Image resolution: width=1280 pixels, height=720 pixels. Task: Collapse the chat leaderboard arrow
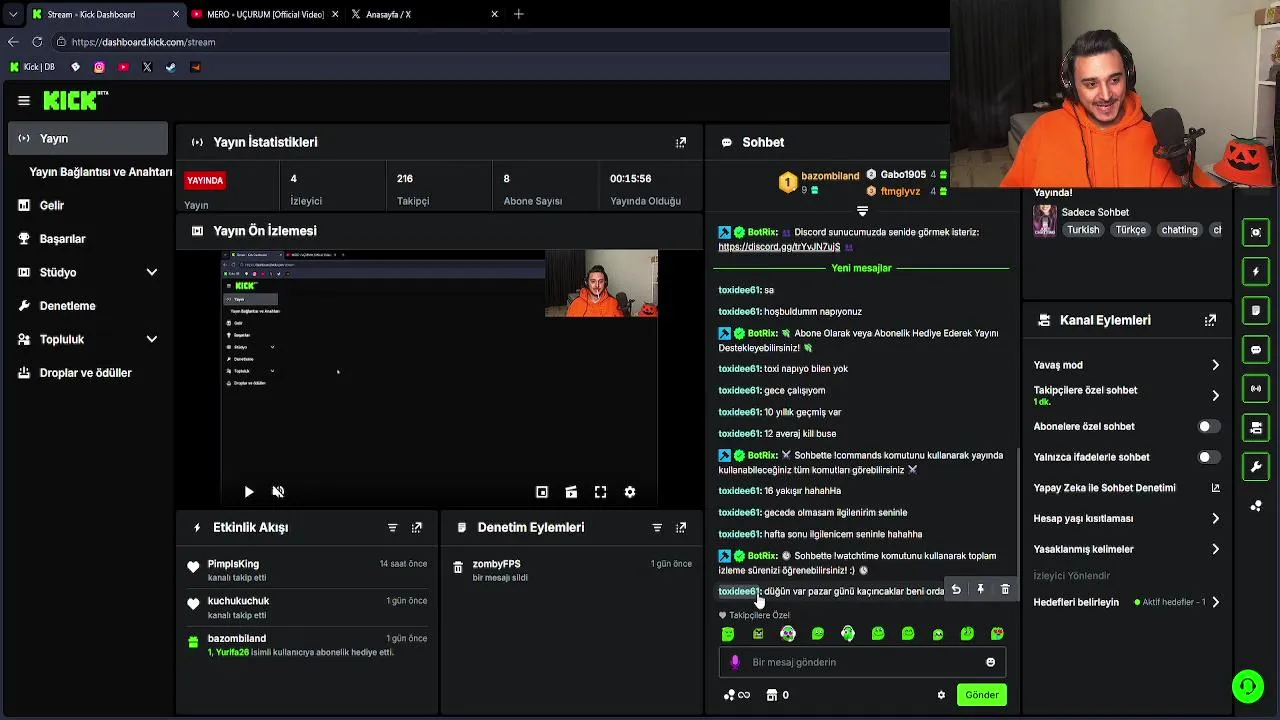pyautogui.click(x=862, y=211)
